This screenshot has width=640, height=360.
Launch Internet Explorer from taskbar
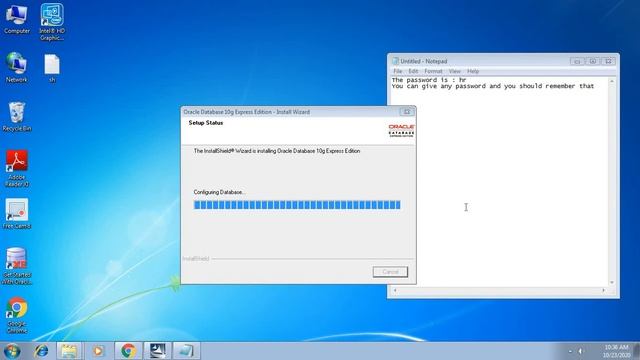pos(41,351)
